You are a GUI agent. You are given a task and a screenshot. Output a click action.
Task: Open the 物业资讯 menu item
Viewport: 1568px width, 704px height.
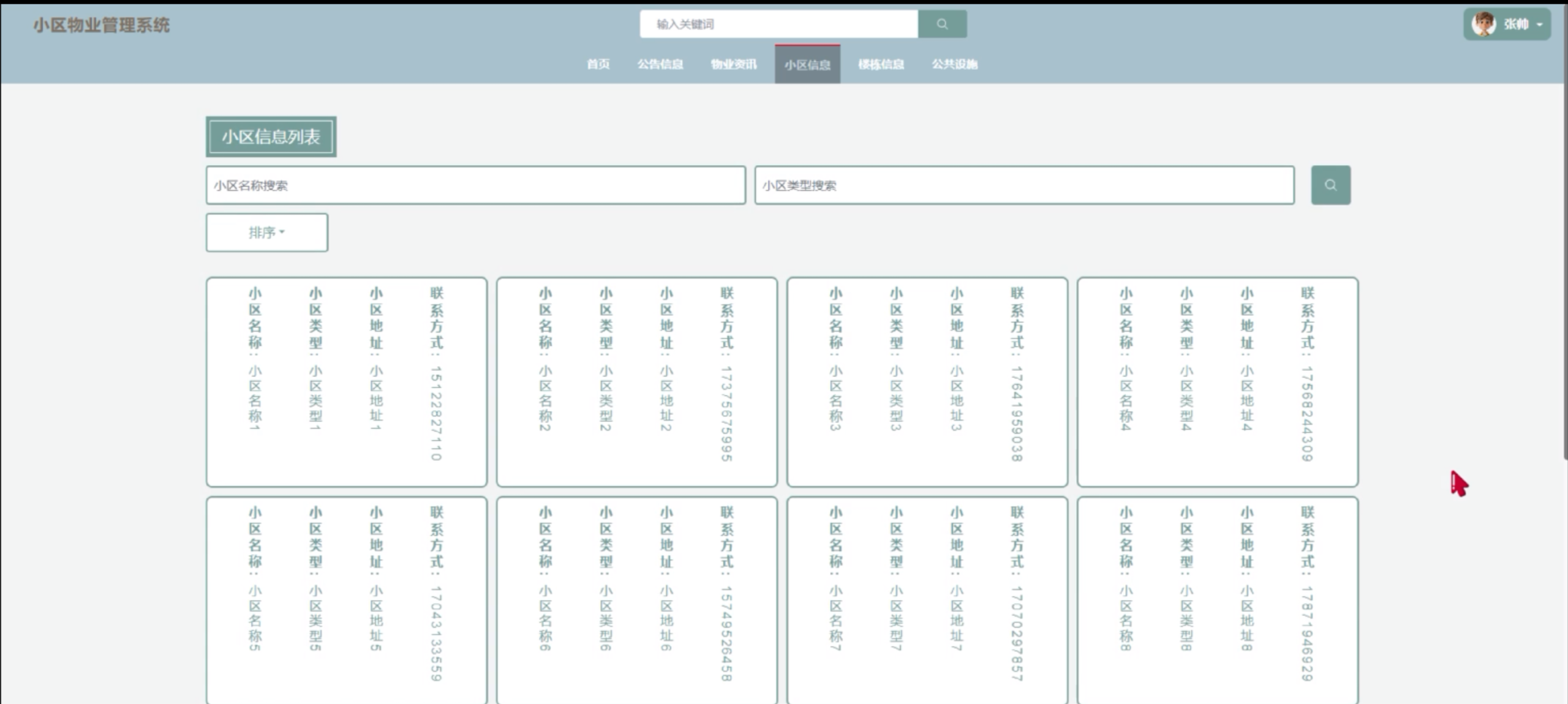(734, 64)
